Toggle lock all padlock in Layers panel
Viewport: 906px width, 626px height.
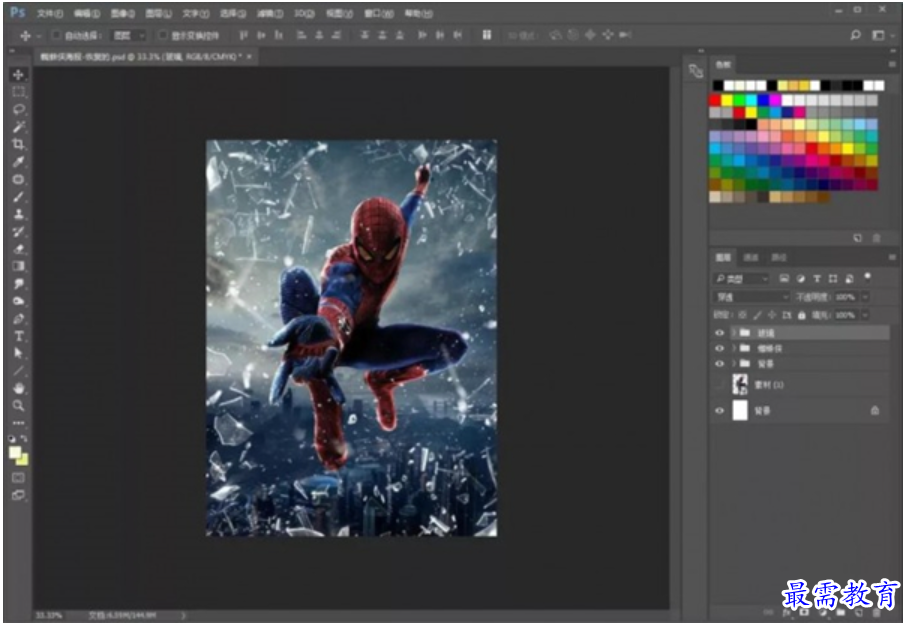[x=801, y=315]
